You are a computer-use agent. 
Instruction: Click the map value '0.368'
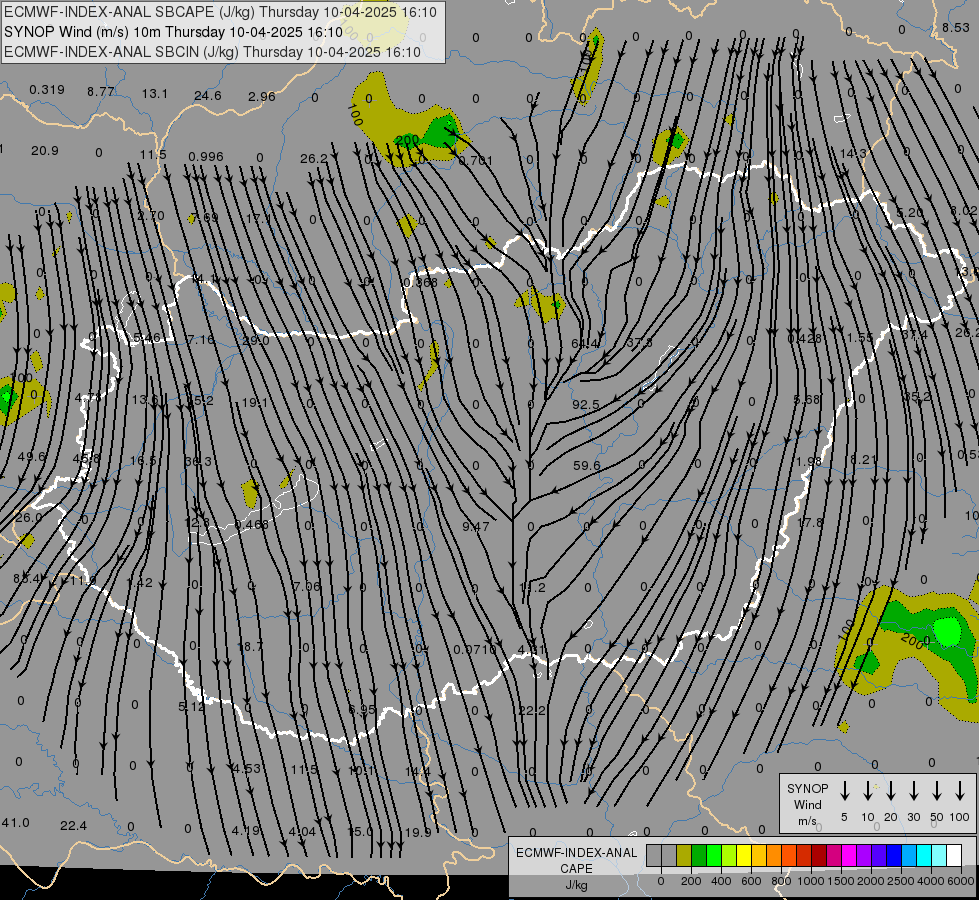[x=420, y=283]
